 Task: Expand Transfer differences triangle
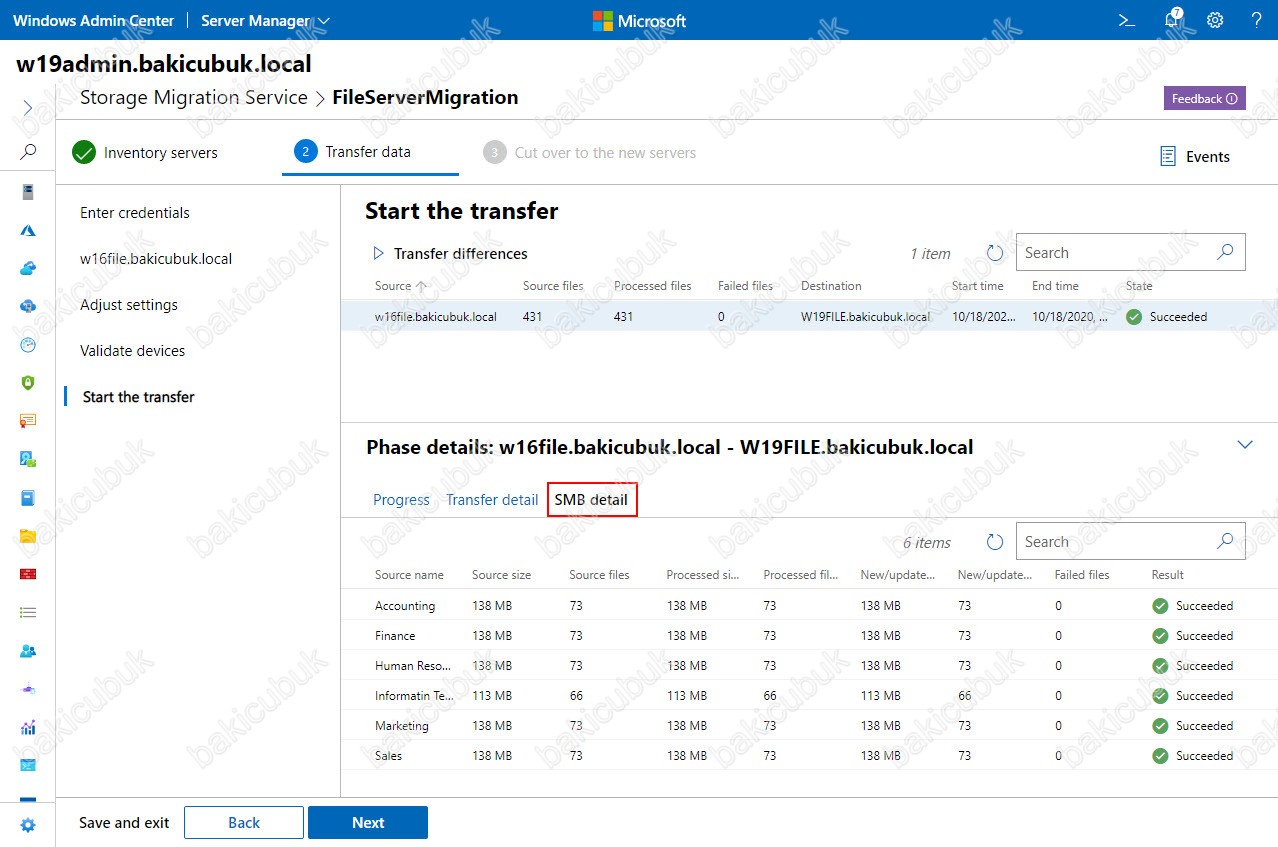(x=378, y=253)
